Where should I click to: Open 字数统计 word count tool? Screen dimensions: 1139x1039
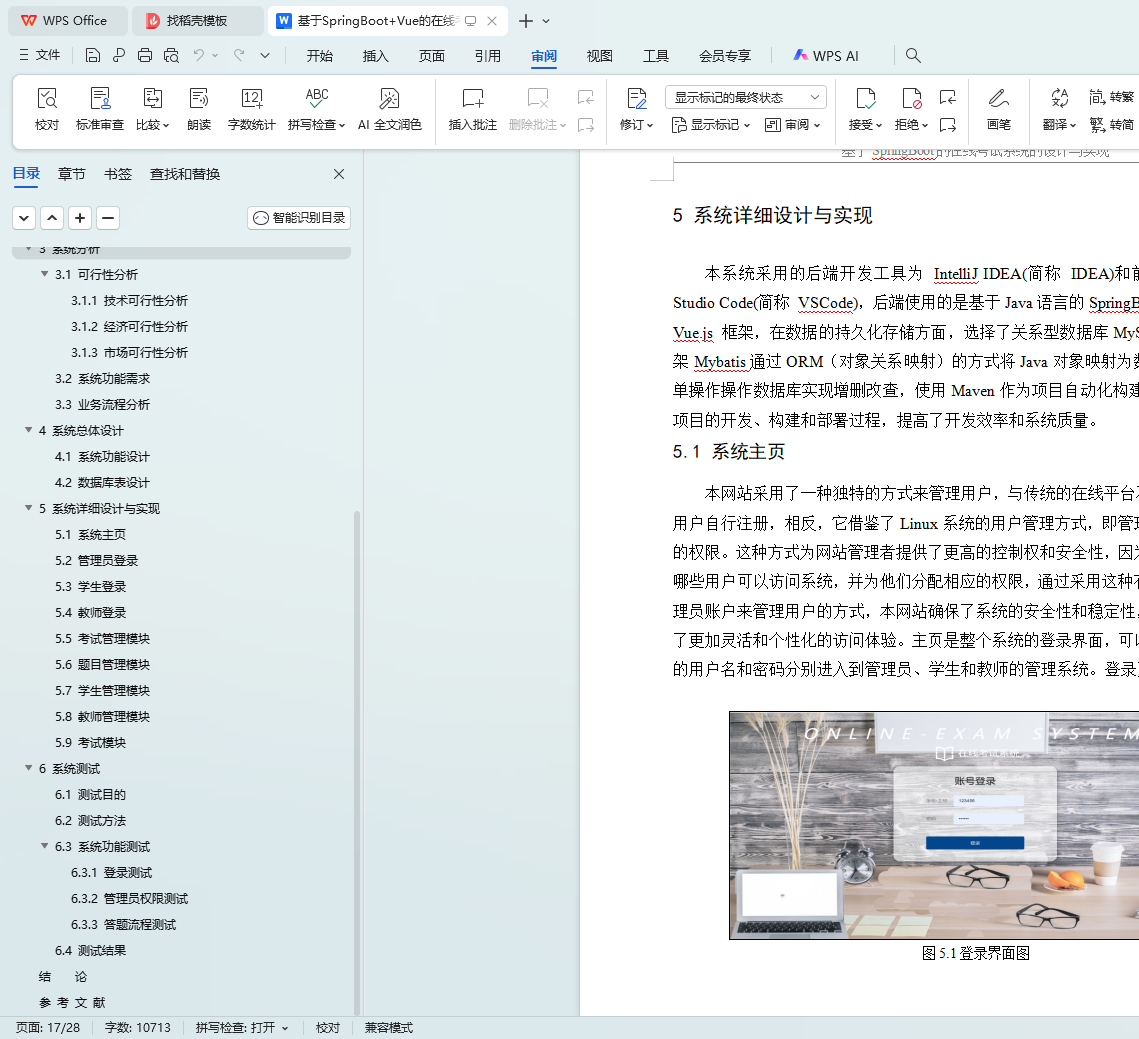coord(252,99)
